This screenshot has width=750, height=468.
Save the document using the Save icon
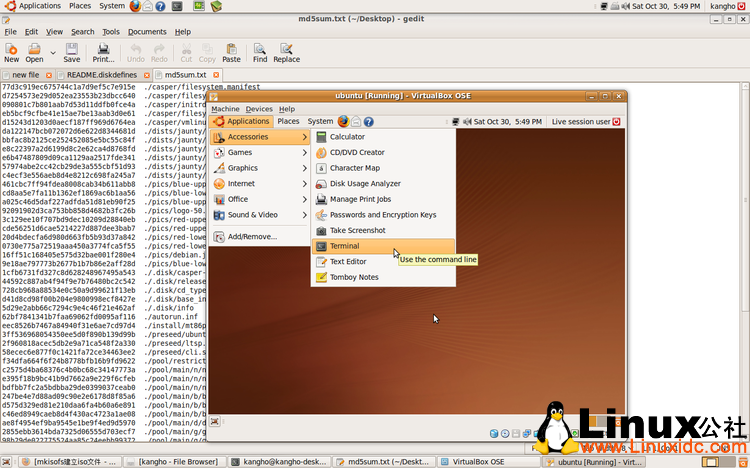(72, 53)
